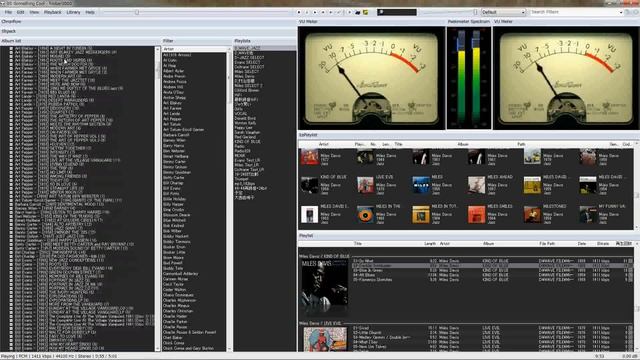Select track 05-Flamenco Sketches

coord(492,280)
